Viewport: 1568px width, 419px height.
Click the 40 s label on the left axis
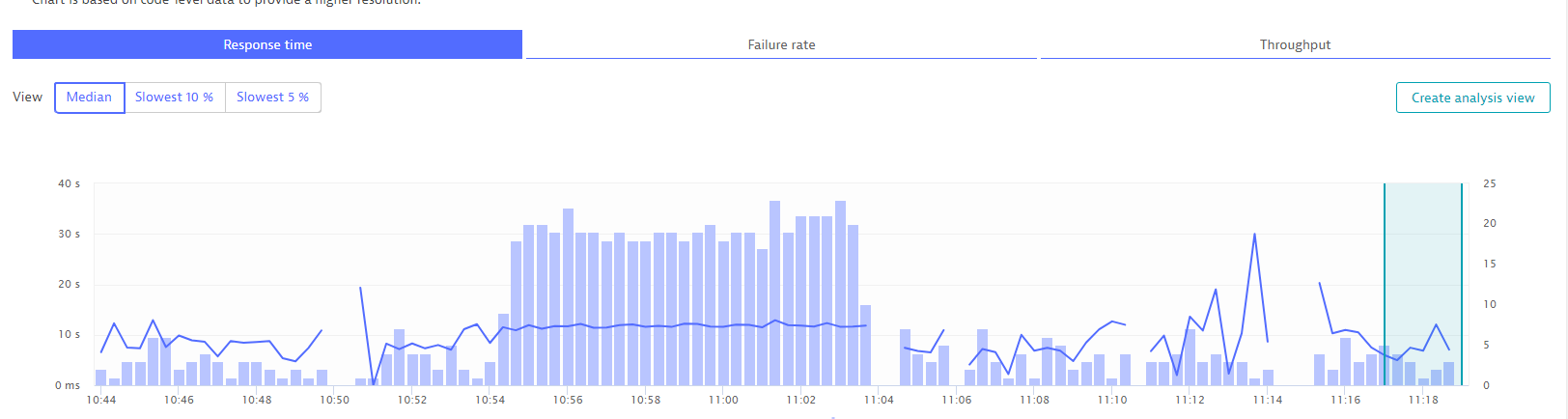pos(69,183)
